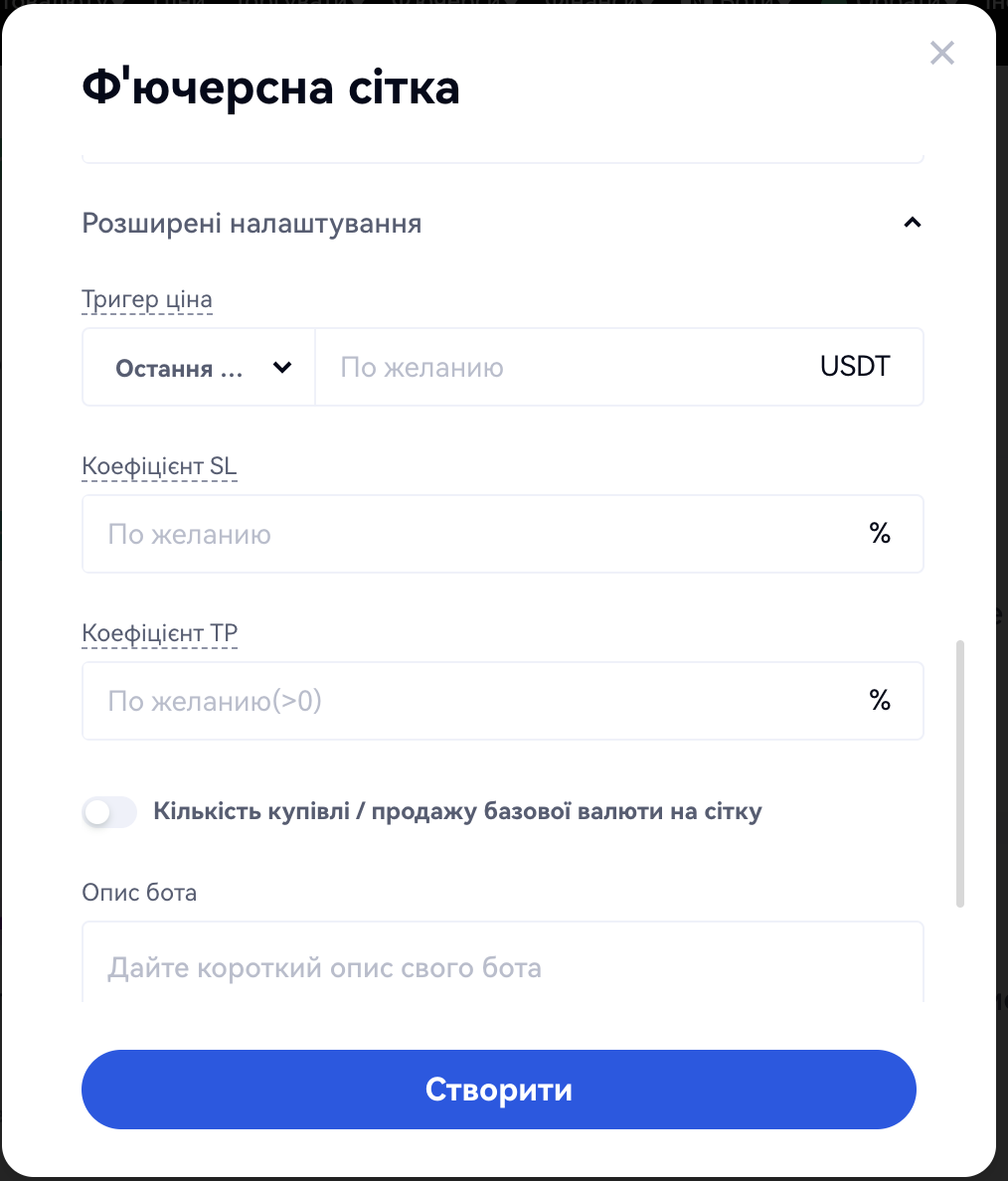
Task: Click the Коефіцієнт SL percentage field
Action: tap(477, 535)
